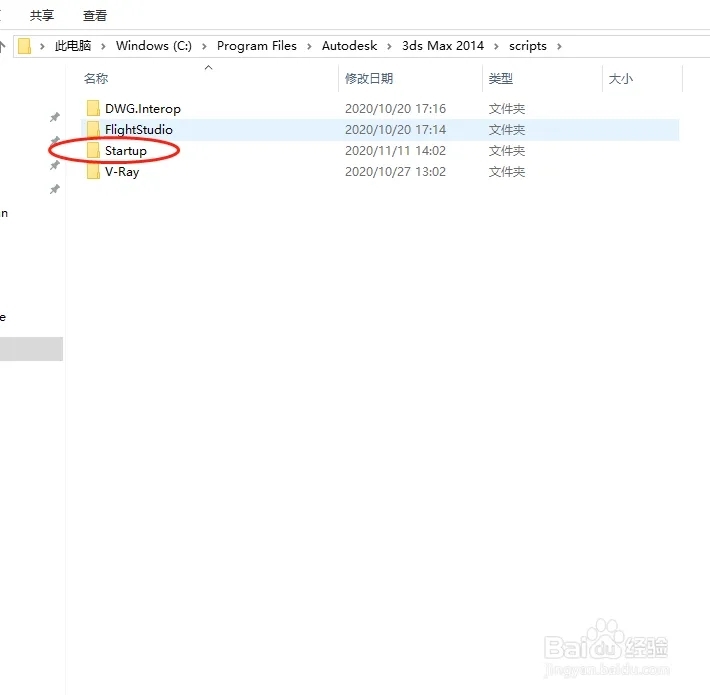Click 文件夹 type in V-Ray row
710x695 pixels.
507,172
